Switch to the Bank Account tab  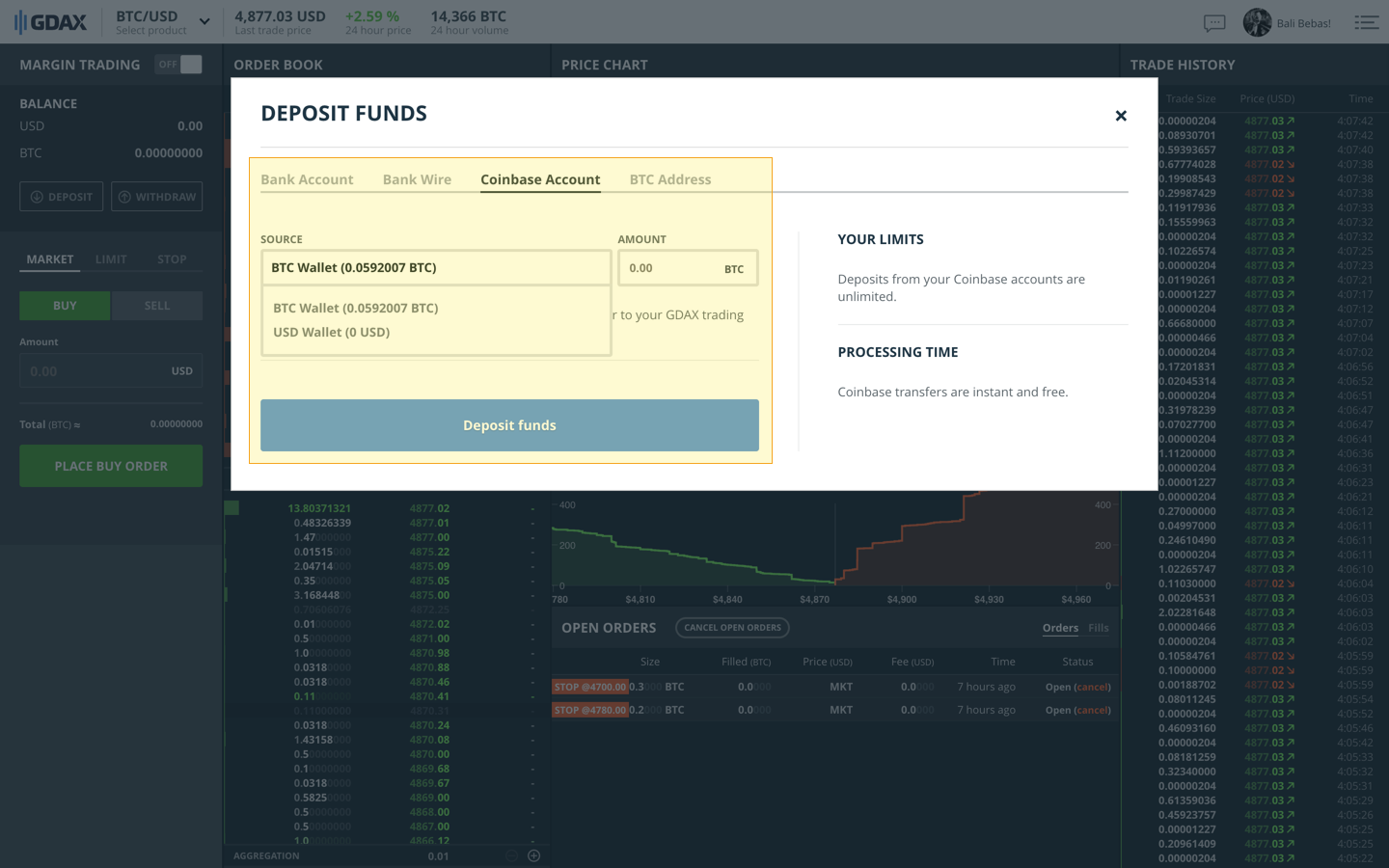pyautogui.click(x=307, y=179)
